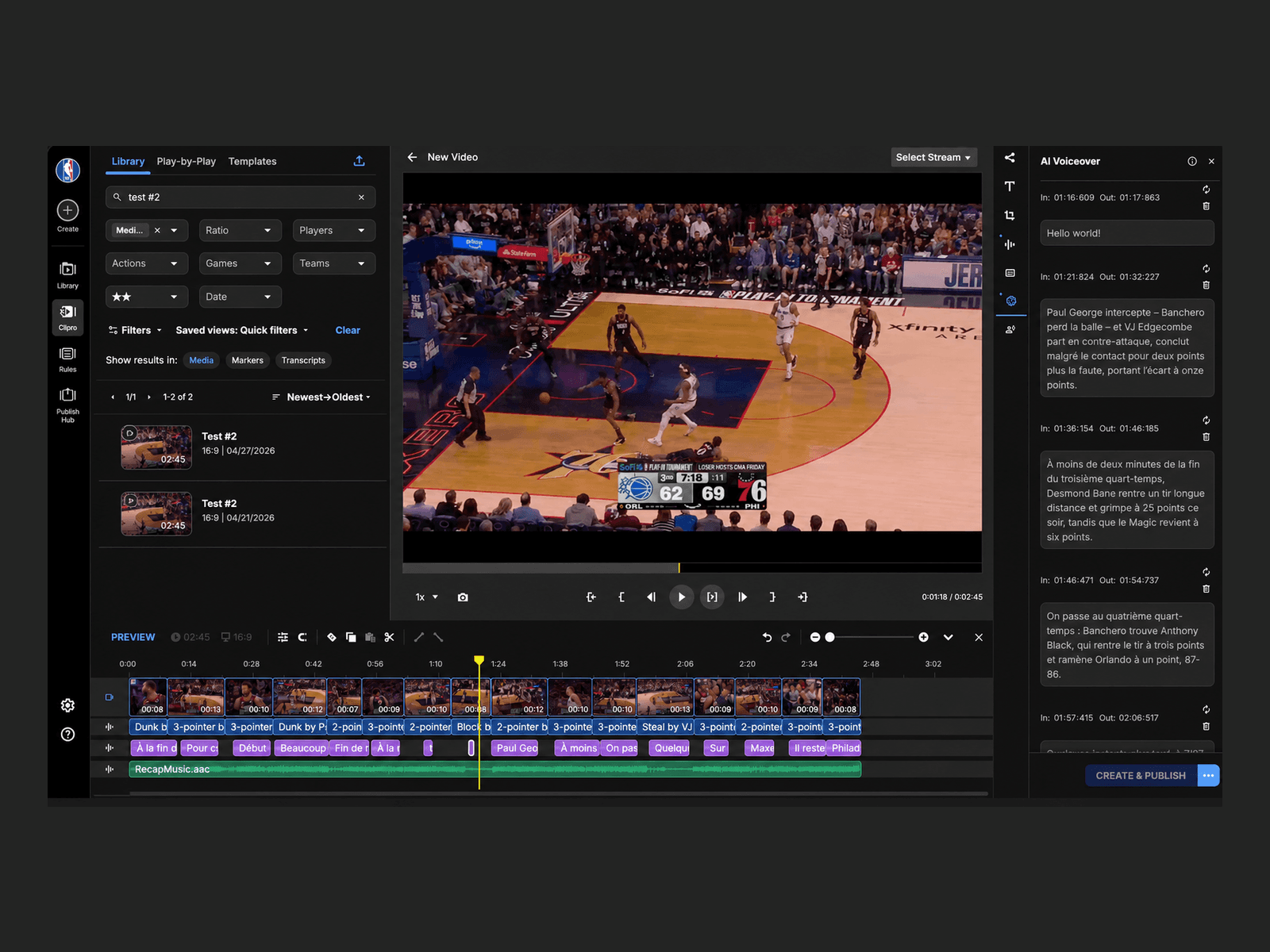Open the star rating dropdown

(146, 297)
